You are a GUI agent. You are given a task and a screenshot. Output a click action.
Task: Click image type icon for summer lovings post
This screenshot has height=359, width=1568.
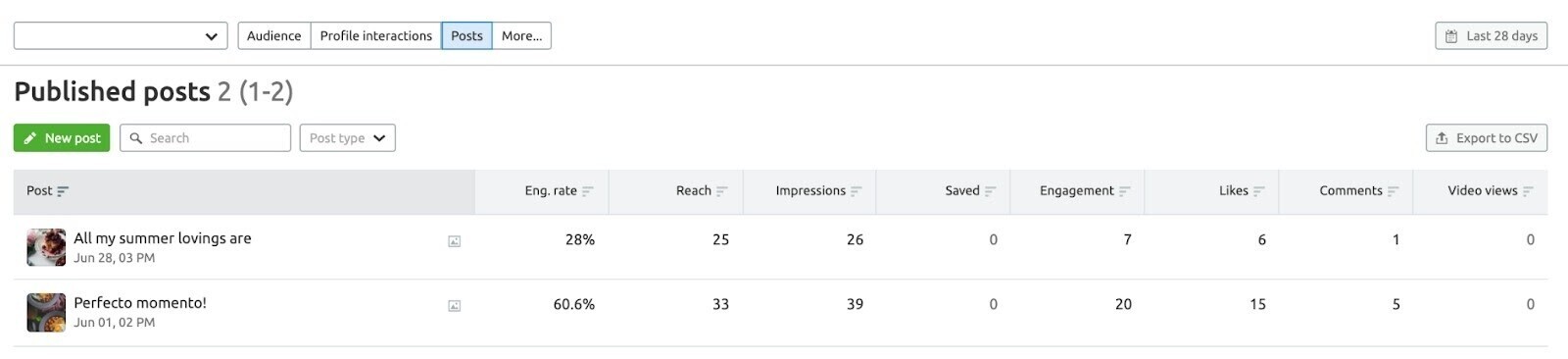tap(454, 241)
